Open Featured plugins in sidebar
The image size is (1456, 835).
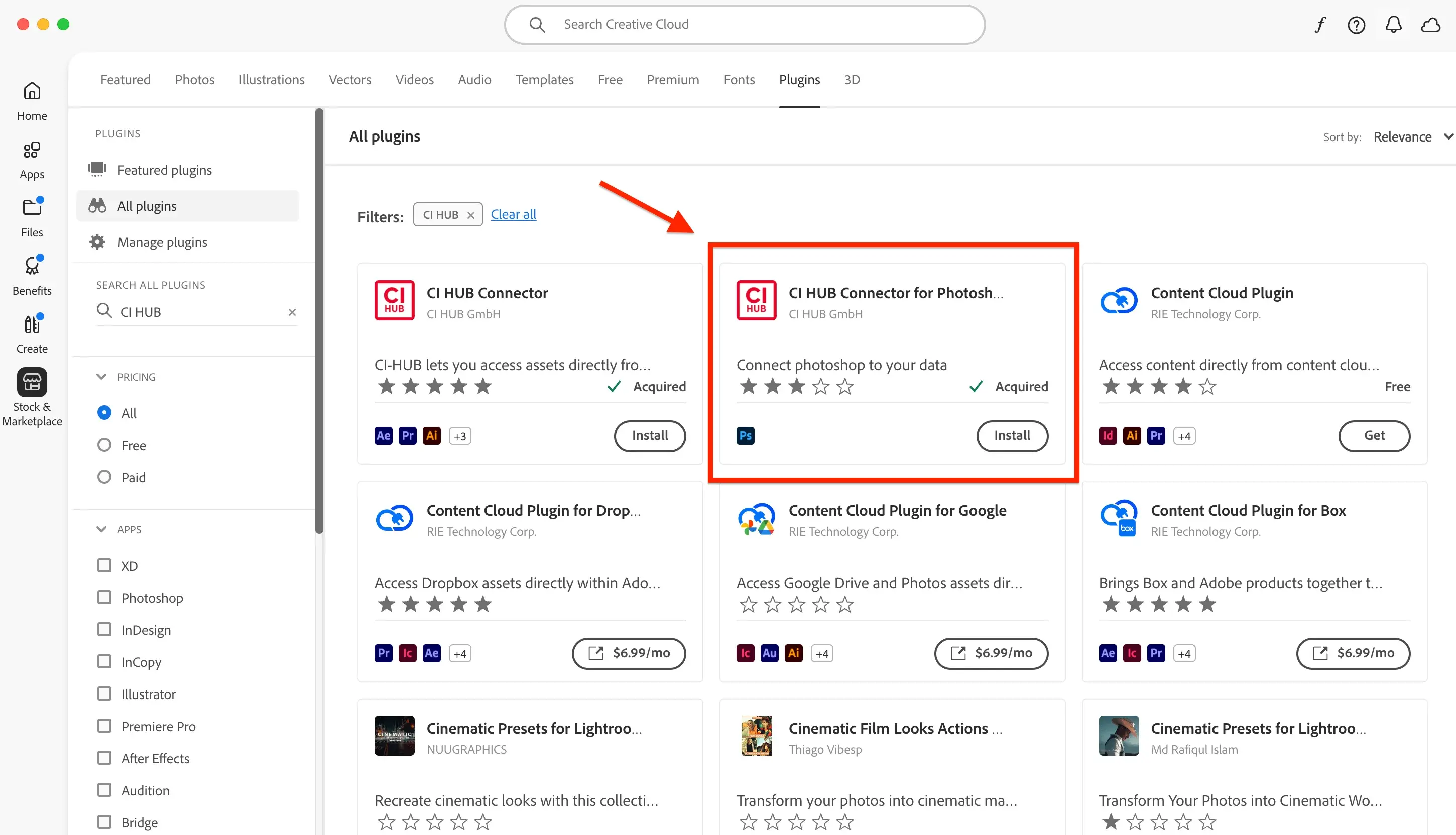188,170
